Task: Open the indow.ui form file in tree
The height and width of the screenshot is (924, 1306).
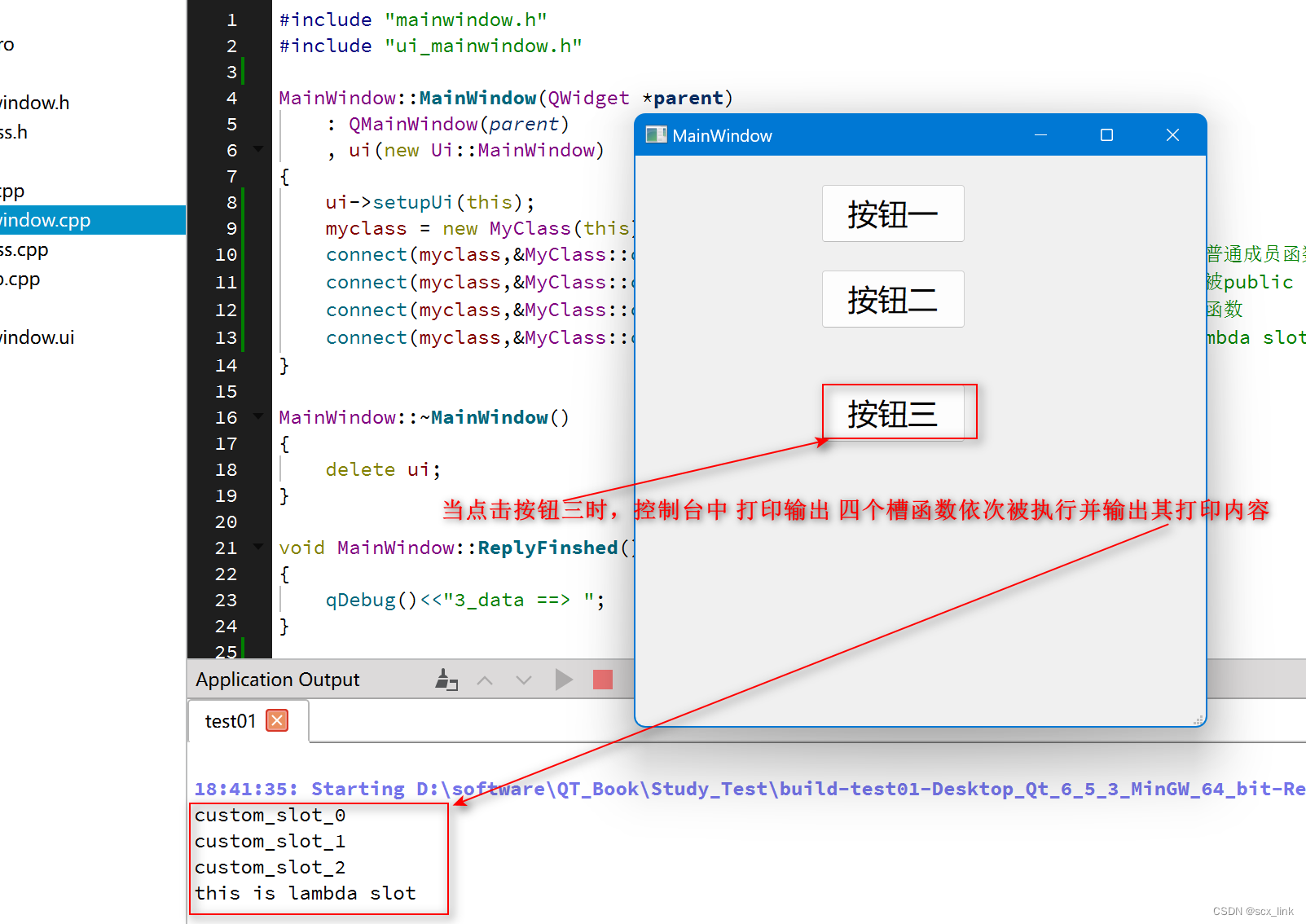Action: [37, 337]
